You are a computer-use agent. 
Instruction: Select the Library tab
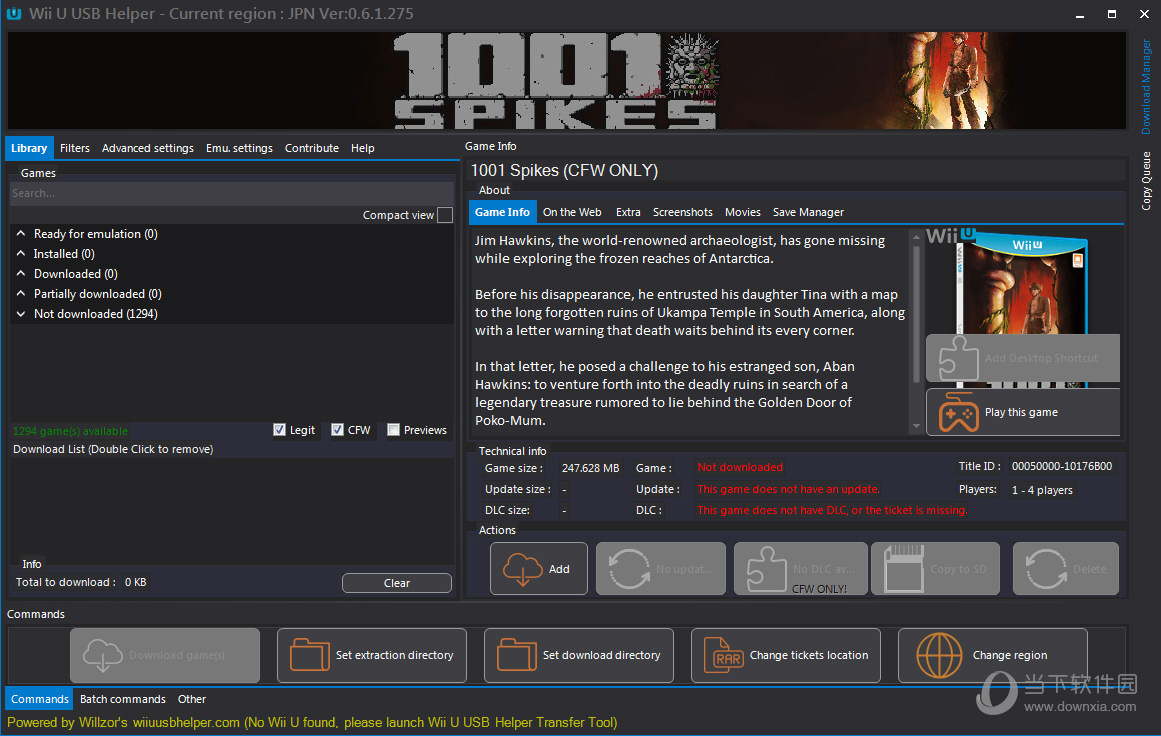29,148
